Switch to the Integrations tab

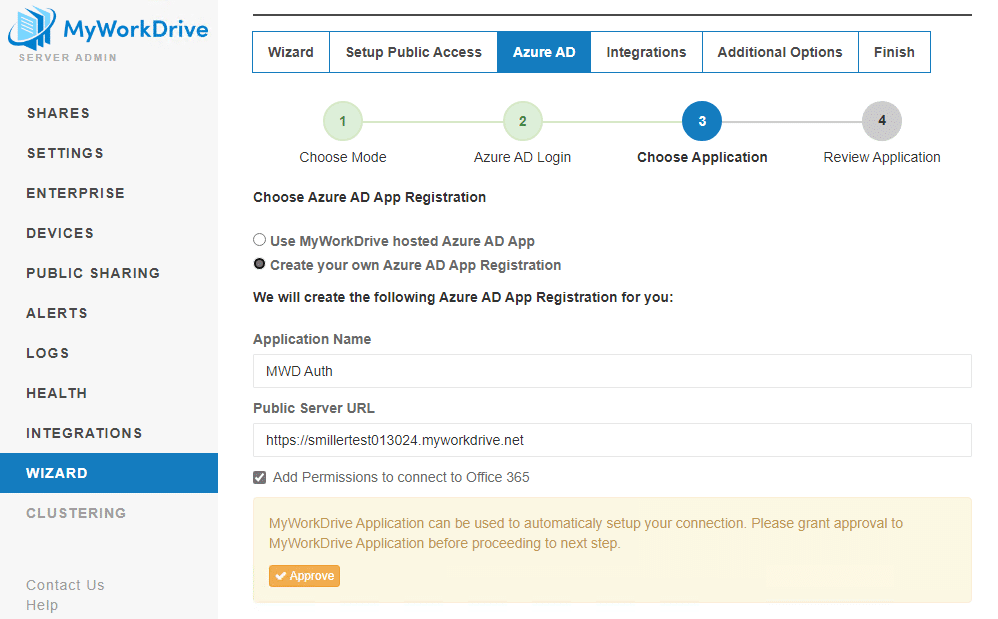(646, 51)
